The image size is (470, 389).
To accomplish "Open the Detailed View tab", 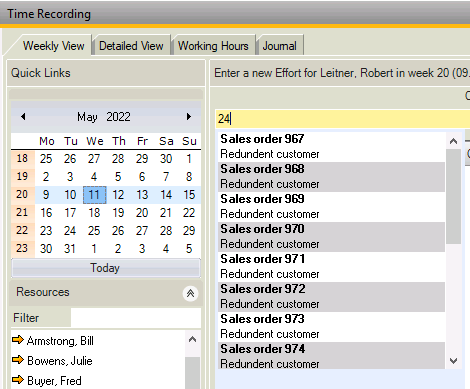I will pos(131,46).
